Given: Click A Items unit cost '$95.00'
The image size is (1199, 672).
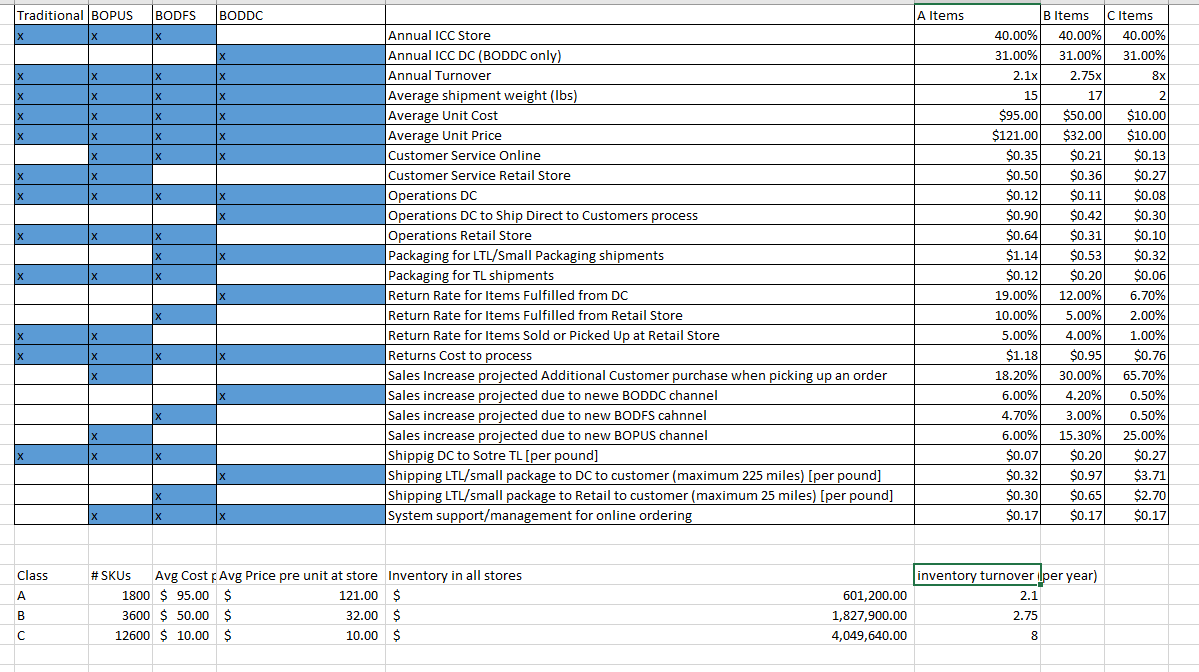Looking at the screenshot, I should point(977,115).
